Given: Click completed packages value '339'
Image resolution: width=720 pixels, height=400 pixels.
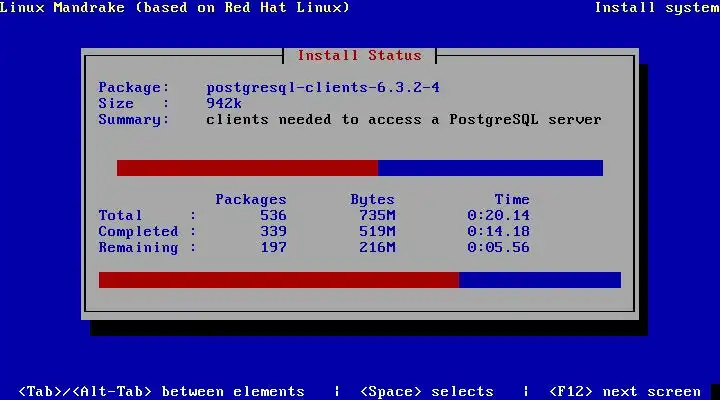Looking at the screenshot, I should click(273, 231).
